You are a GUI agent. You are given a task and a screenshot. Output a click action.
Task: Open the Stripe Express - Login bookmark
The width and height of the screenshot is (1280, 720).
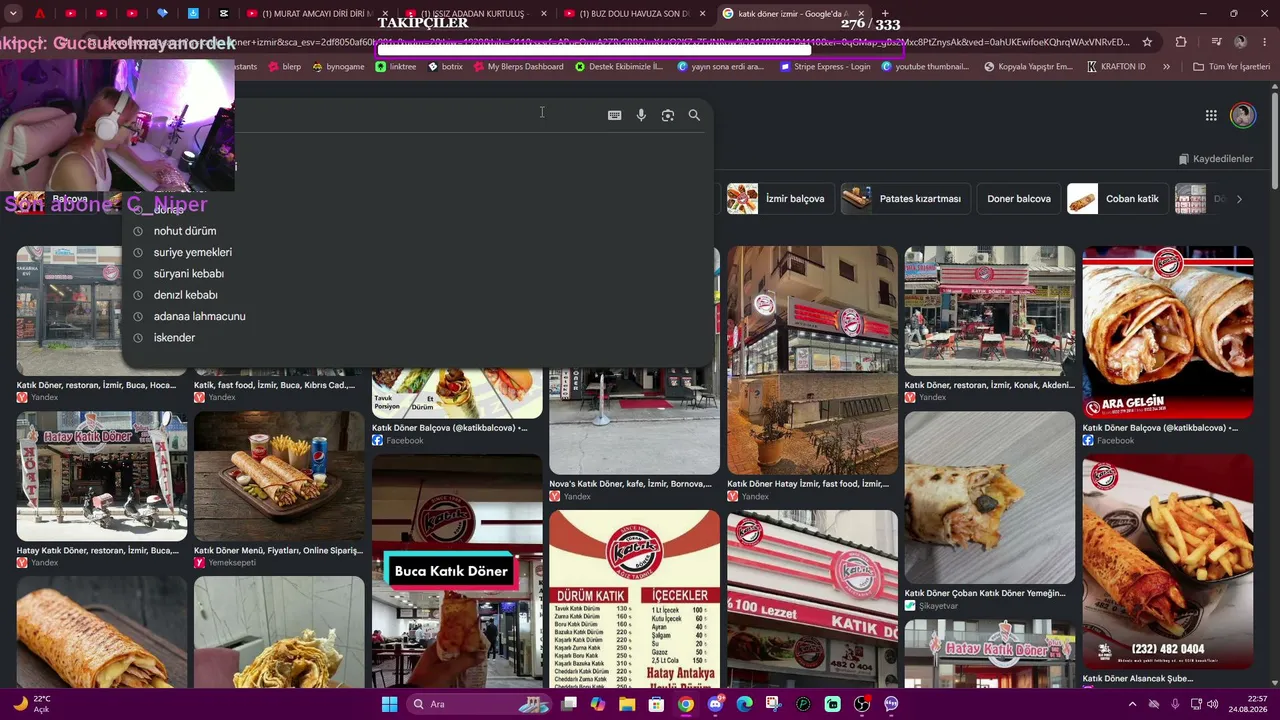point(825,67)
